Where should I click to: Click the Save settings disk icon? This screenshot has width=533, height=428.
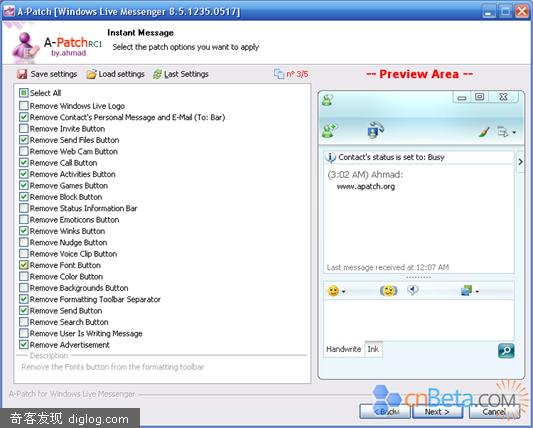click(22, 74)
